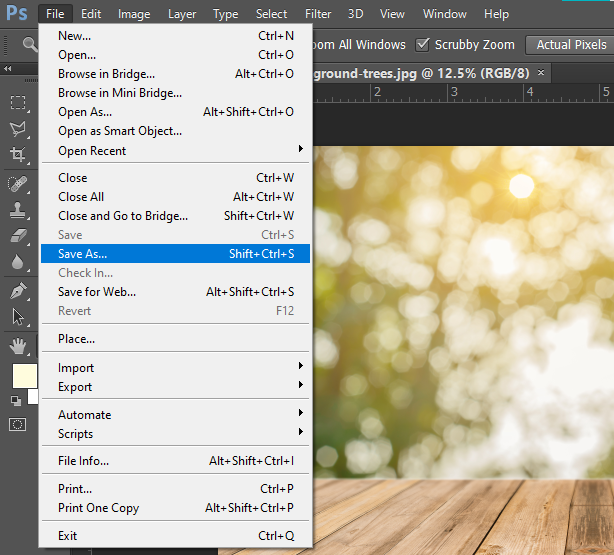Click the Actual Pixels button
Viewport: 614px width, 555px height.
pyautogui.click(x=571, y=45)
